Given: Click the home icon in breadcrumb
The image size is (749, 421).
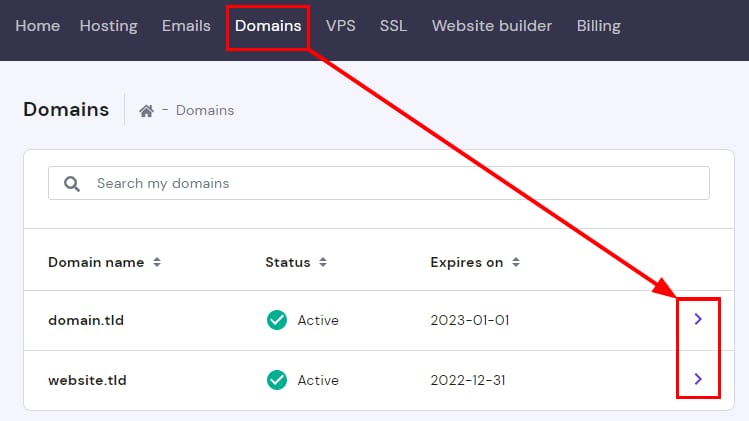Looking at the screenshot, I should coord(146,111).
